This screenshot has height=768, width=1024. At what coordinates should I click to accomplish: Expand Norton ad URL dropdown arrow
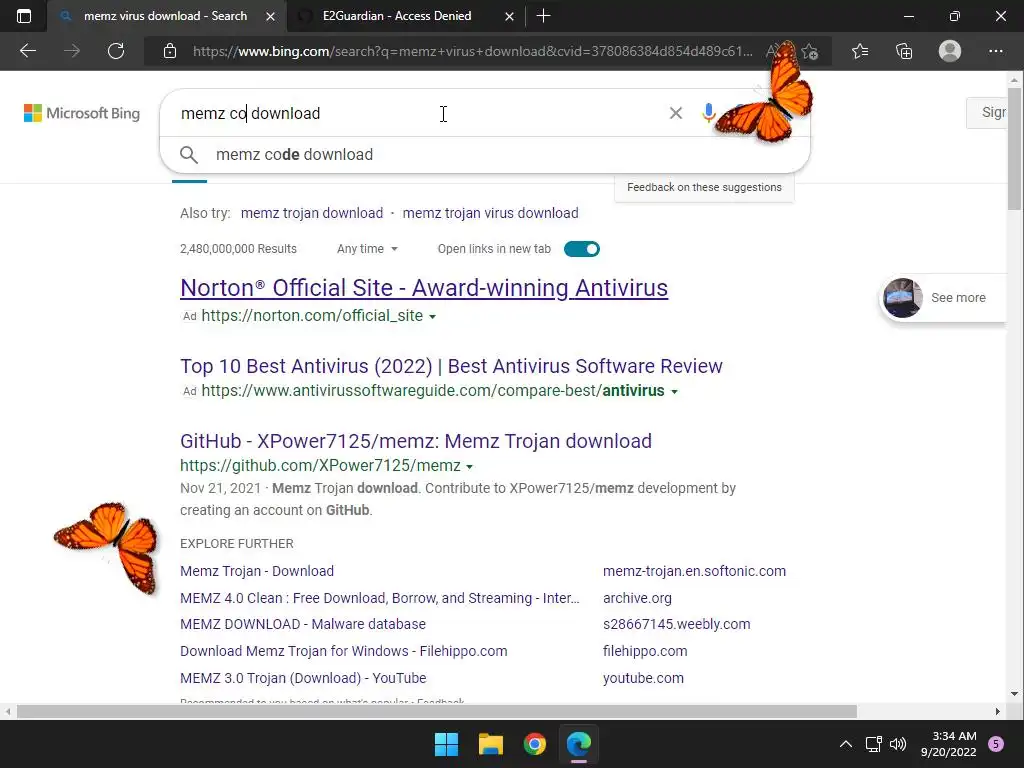432,317
